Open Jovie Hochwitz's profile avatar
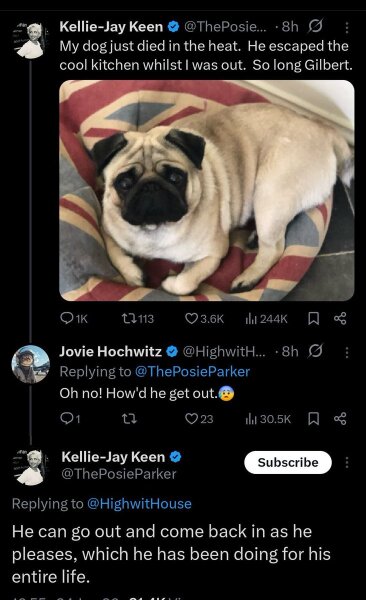 point(31,364)
